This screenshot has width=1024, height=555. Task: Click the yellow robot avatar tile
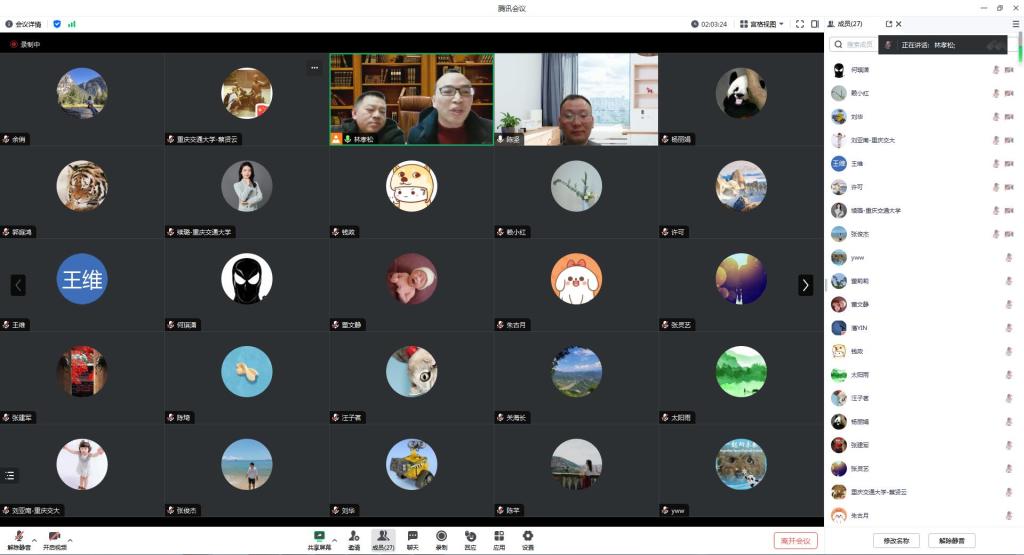411,464
